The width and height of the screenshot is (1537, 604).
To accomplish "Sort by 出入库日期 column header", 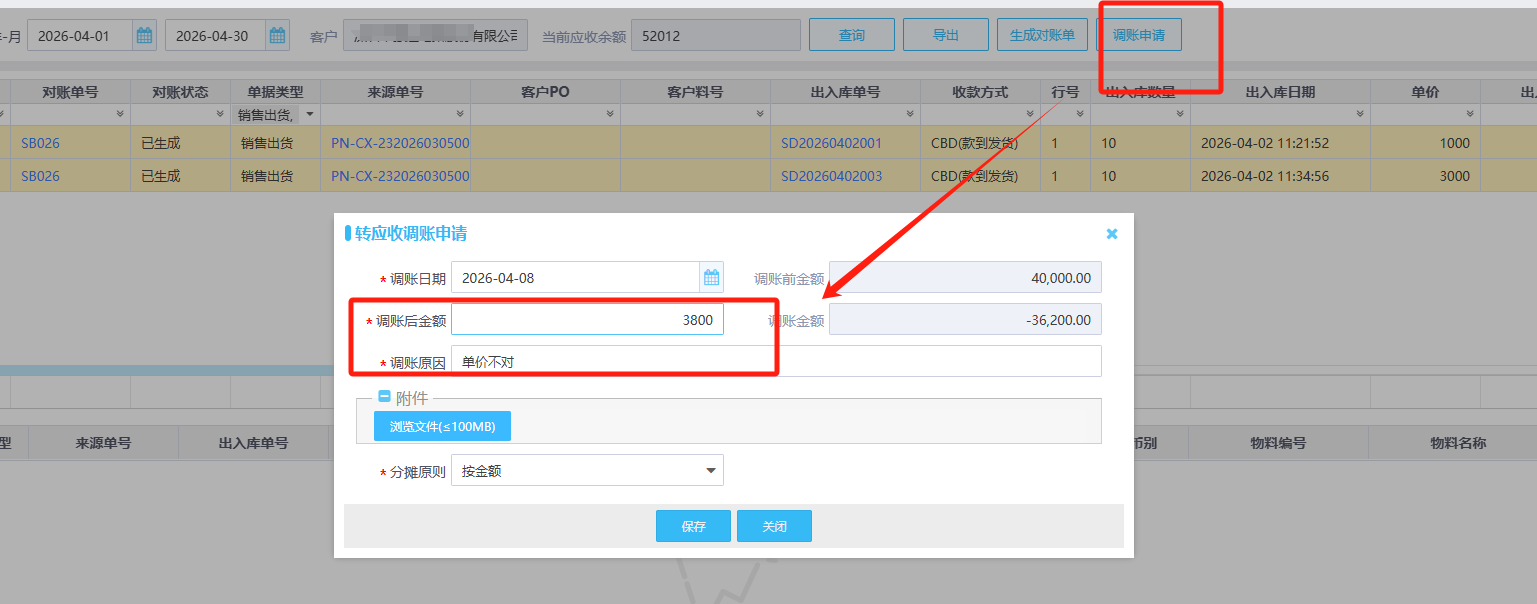I will (x=1280, y=92).
